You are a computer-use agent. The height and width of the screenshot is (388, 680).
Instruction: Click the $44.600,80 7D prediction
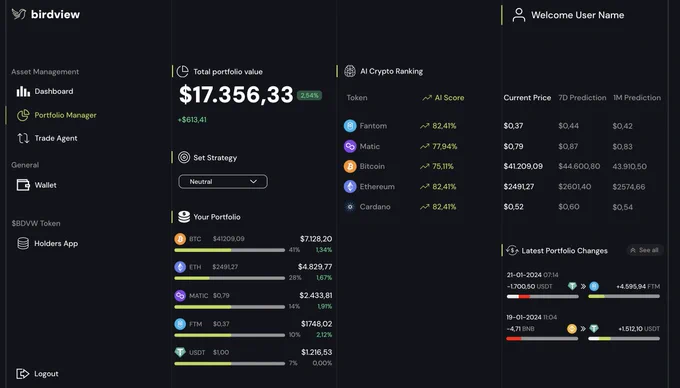(579, 166)
